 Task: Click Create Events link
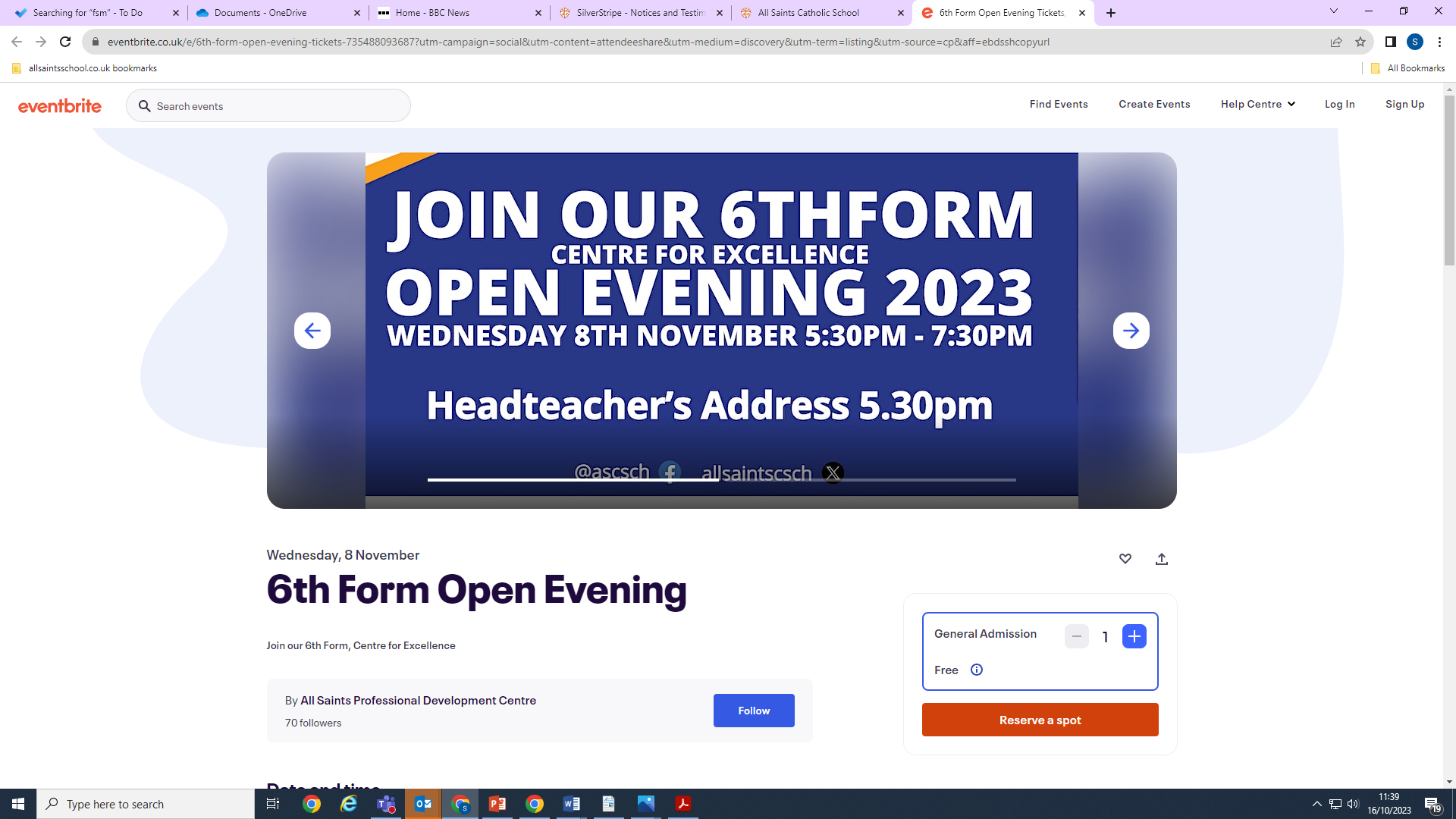[x=1154, y=104]
